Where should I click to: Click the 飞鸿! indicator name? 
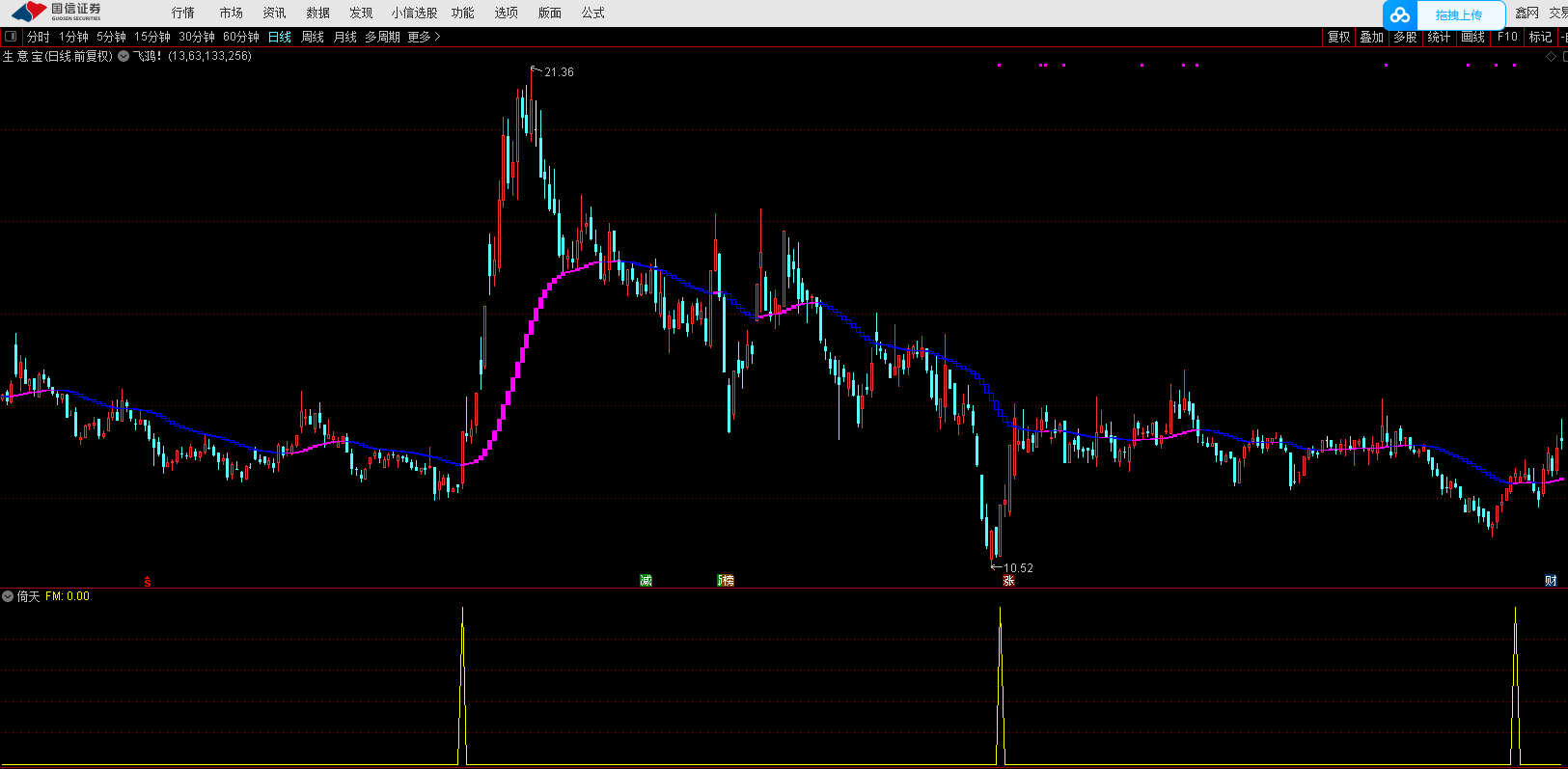148,56
